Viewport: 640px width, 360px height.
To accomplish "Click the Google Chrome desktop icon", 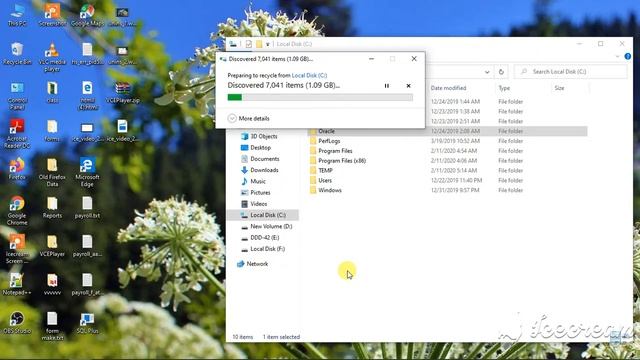I will click(17, 210).
